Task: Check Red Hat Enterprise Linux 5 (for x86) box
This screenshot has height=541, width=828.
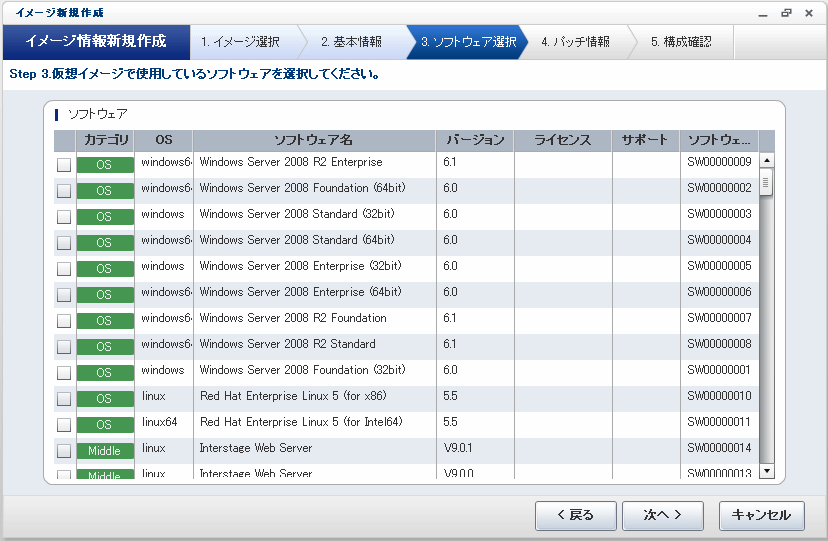Action: (64, 398)
